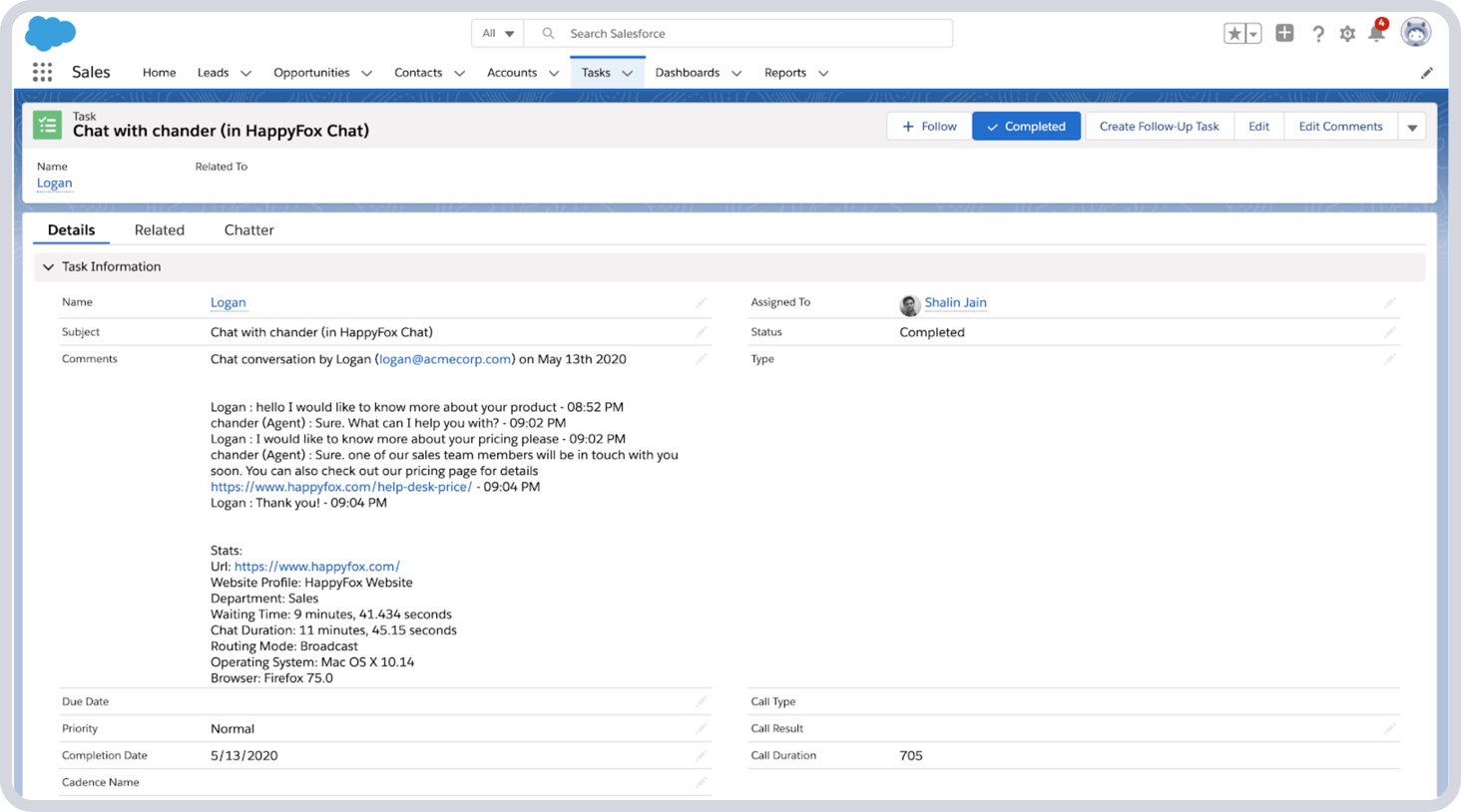Click the Priority value Normal
Image resolution: width=1461 pixels, height=812 pixels.
click(233, 729)
